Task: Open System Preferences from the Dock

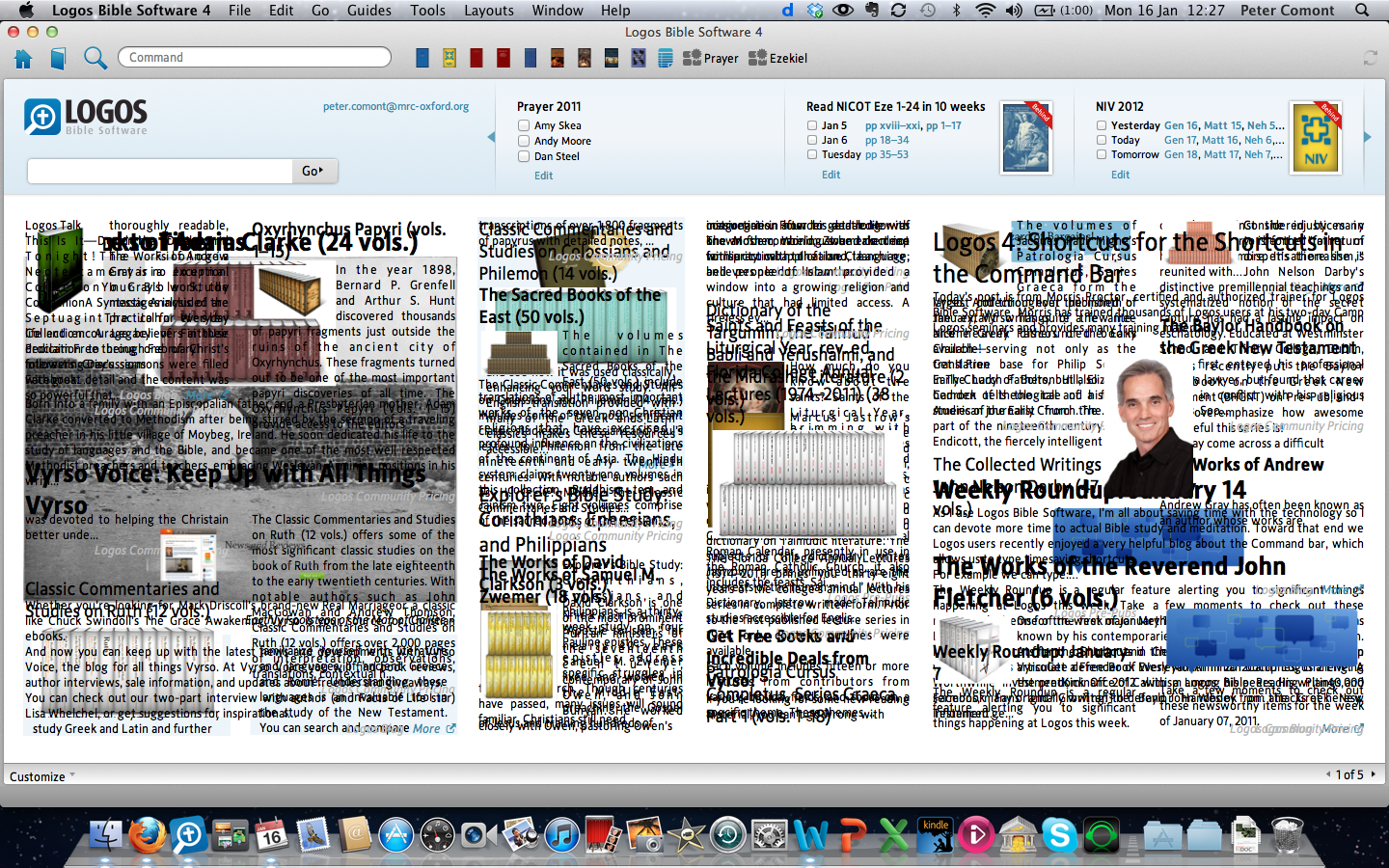Action: pyautogui.click(x=770, y=835)
